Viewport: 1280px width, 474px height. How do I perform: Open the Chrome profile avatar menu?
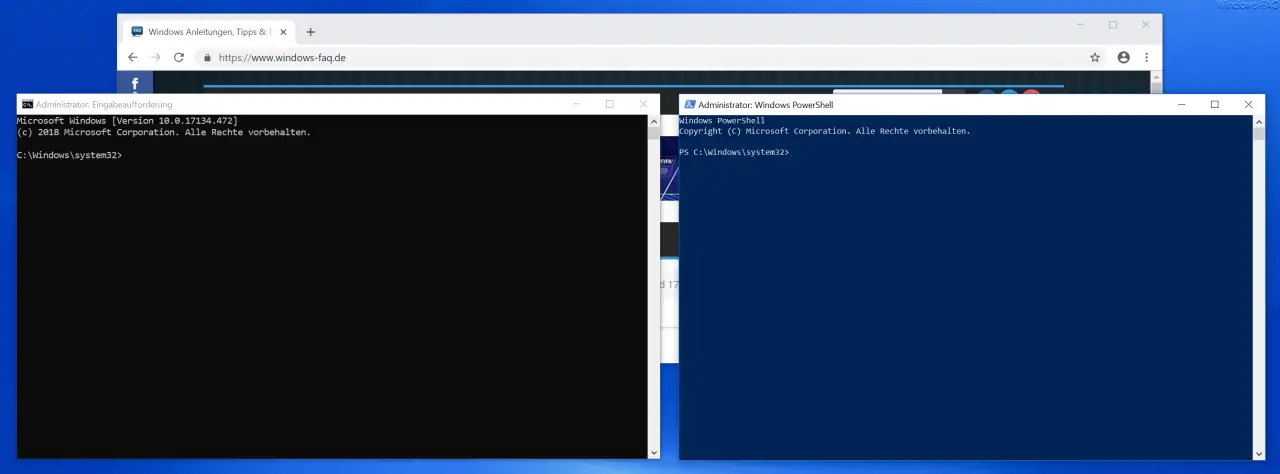(x=1124, y=58)
